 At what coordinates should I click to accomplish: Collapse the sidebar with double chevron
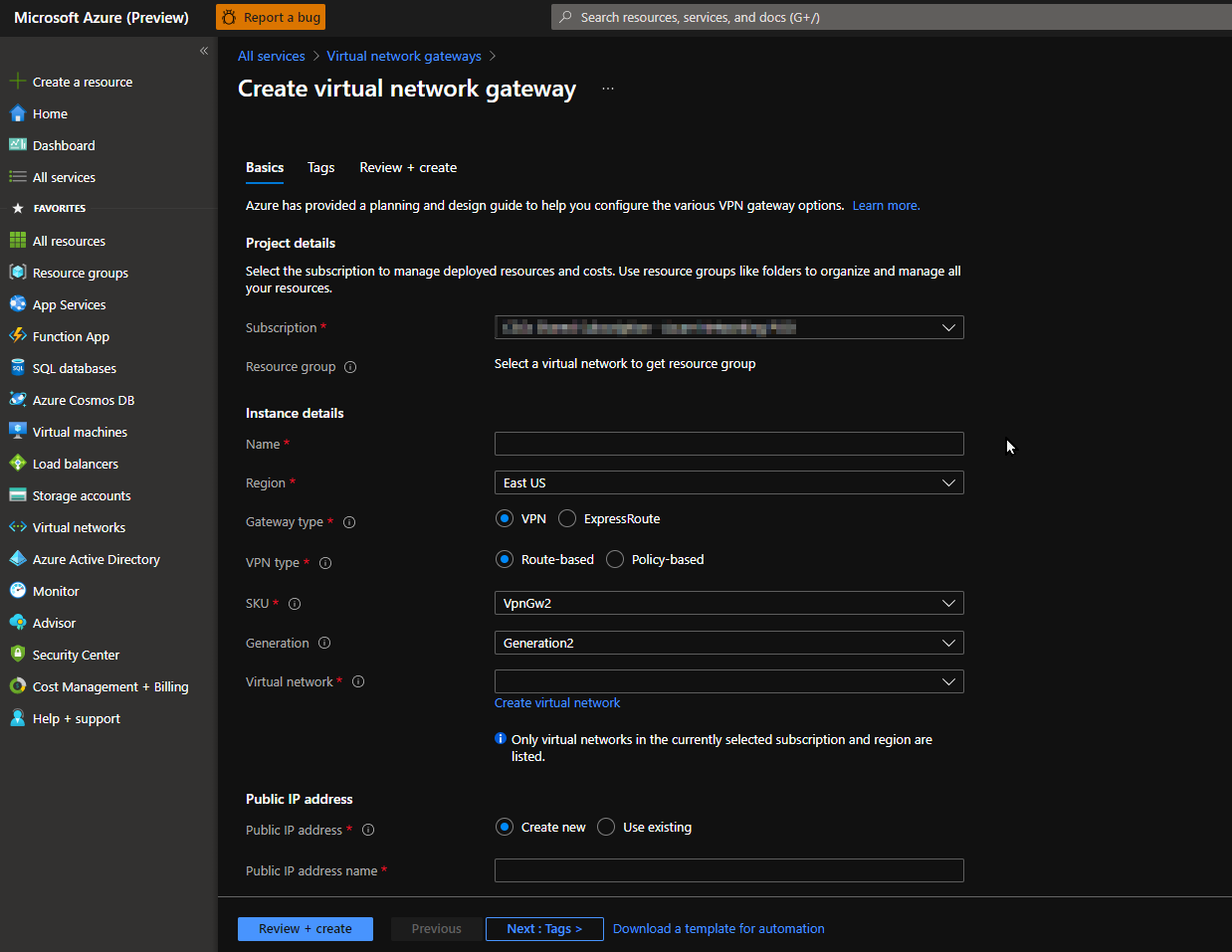[x=204, y=51]
